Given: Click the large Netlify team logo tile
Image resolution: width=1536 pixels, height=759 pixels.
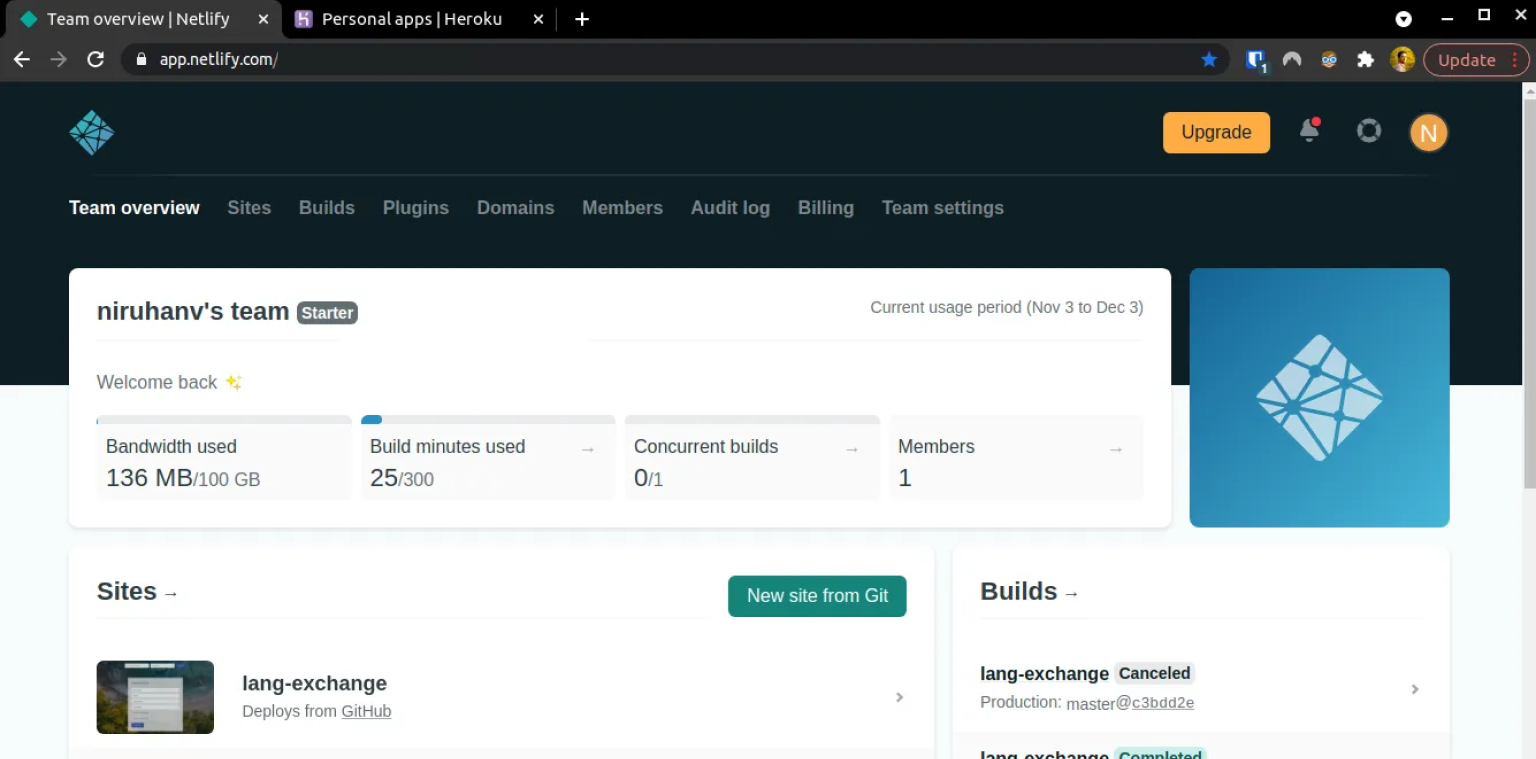Looking at the screenshot, I should pos(1319,397).
